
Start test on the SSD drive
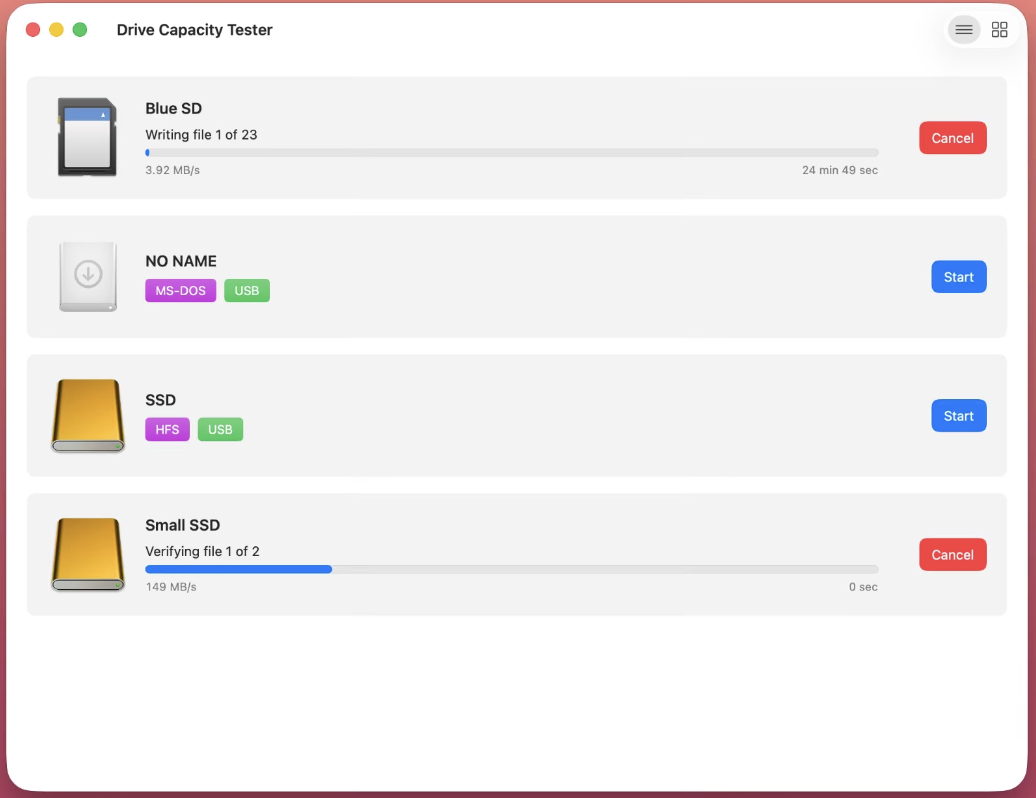(x=959, y=416)
